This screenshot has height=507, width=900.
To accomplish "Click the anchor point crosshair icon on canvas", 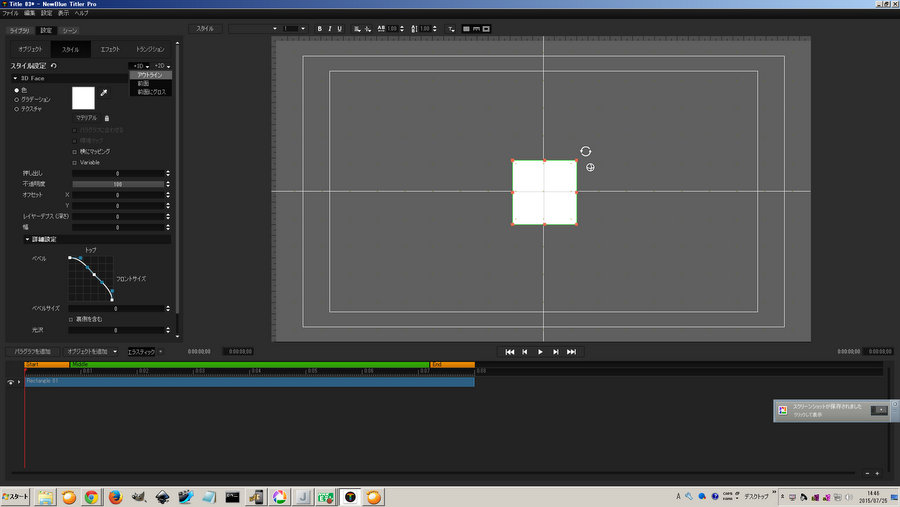I will 590,167.
